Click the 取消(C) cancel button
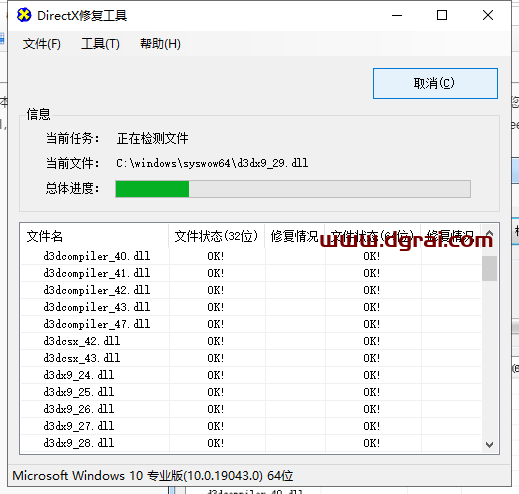This screenshot has width=519, height=494. [x=435, y=83]
